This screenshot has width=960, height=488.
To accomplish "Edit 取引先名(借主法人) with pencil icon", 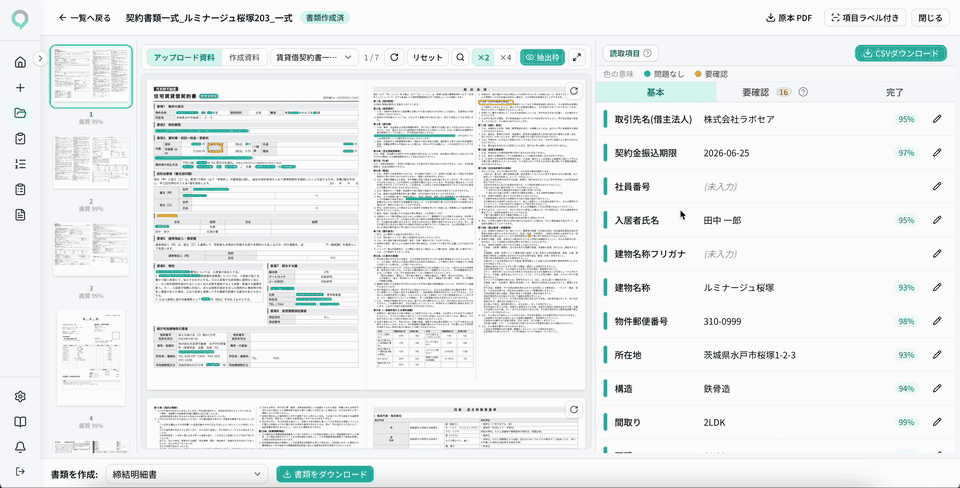I will 937,119.
